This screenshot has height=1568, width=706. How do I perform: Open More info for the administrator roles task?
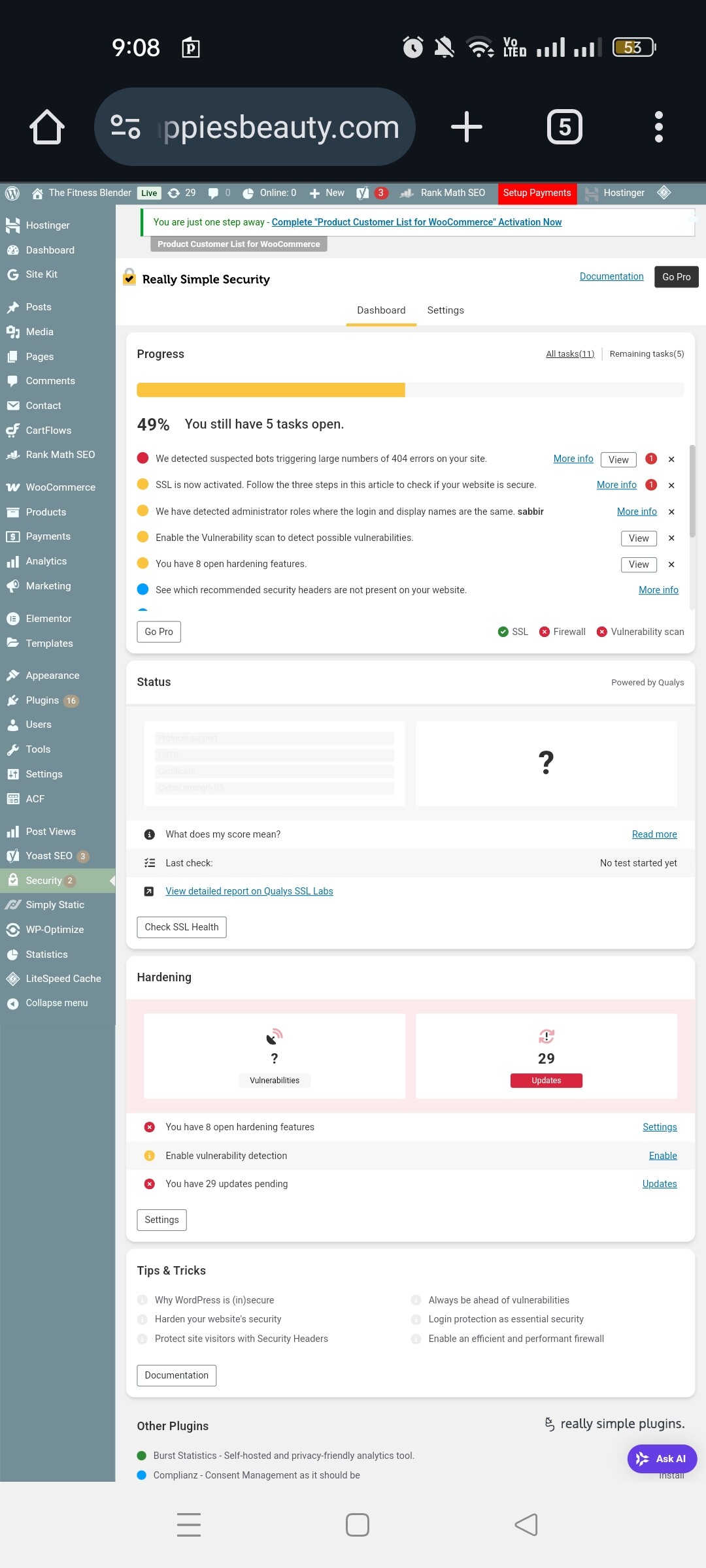point(637,512)
